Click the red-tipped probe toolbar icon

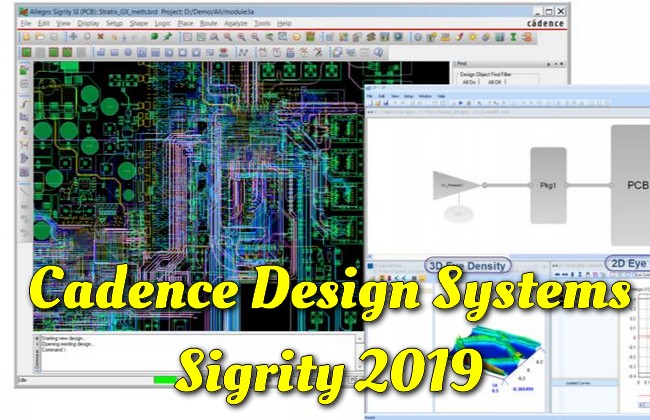click(459, 37)
